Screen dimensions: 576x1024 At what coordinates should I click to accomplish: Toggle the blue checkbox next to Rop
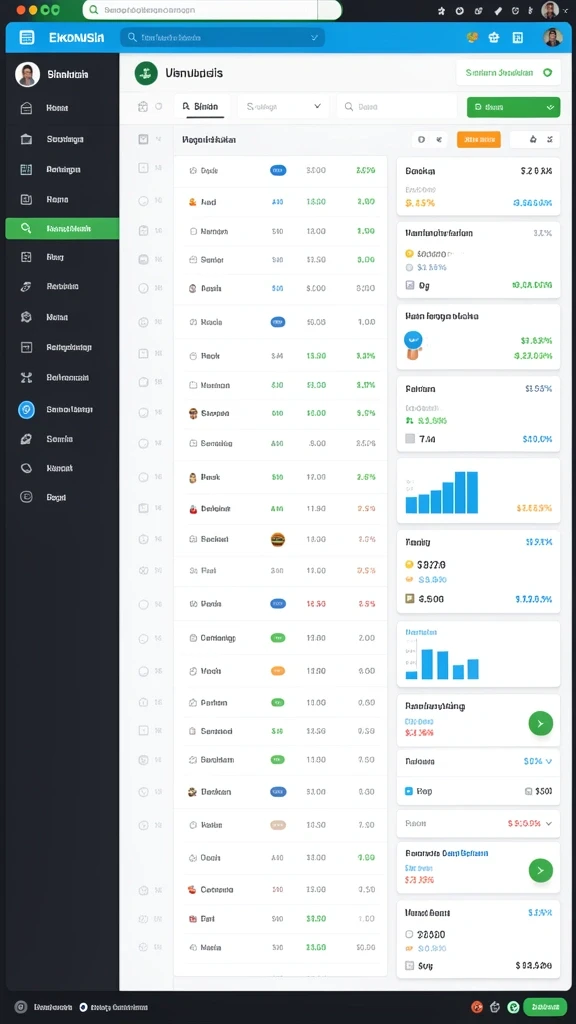(x=409, y=791)
